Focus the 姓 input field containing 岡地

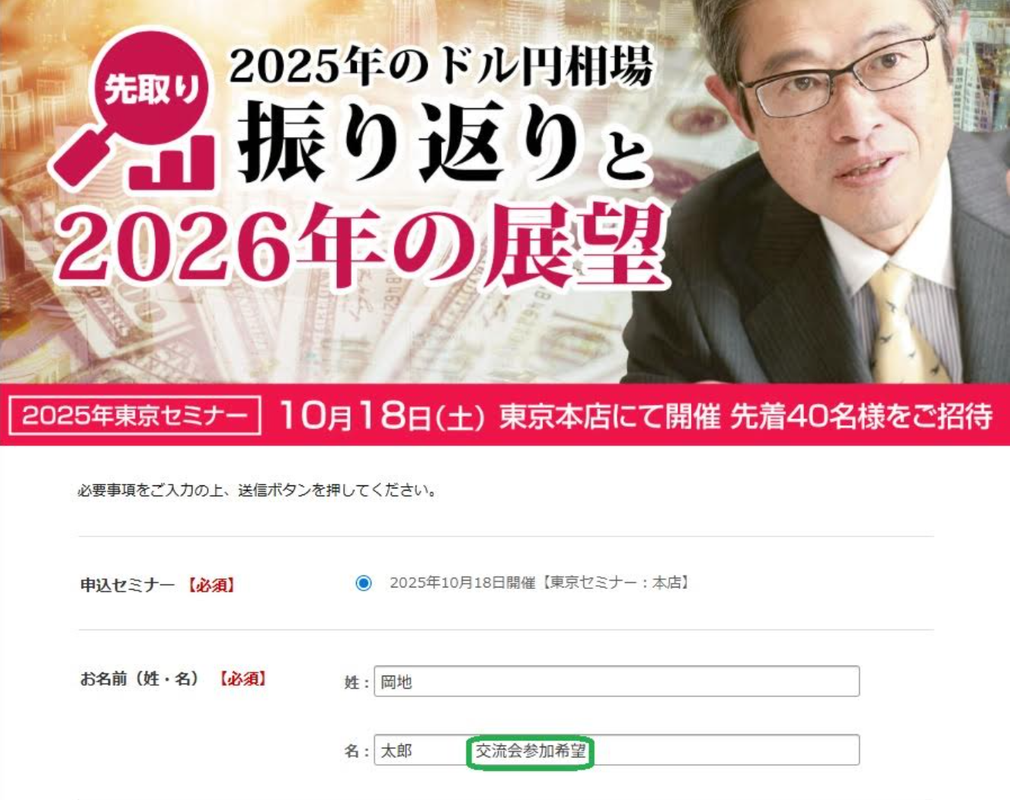(616, 681)
